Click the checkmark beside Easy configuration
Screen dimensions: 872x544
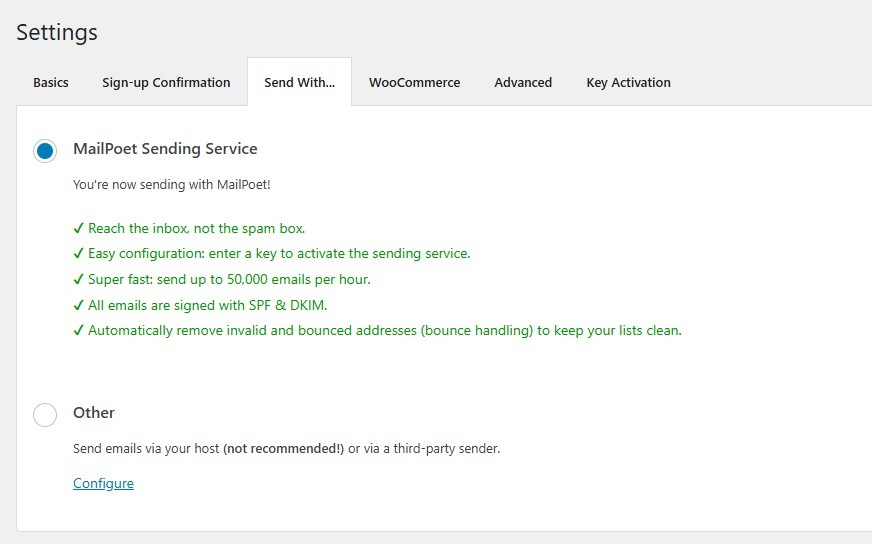point(79,254)
